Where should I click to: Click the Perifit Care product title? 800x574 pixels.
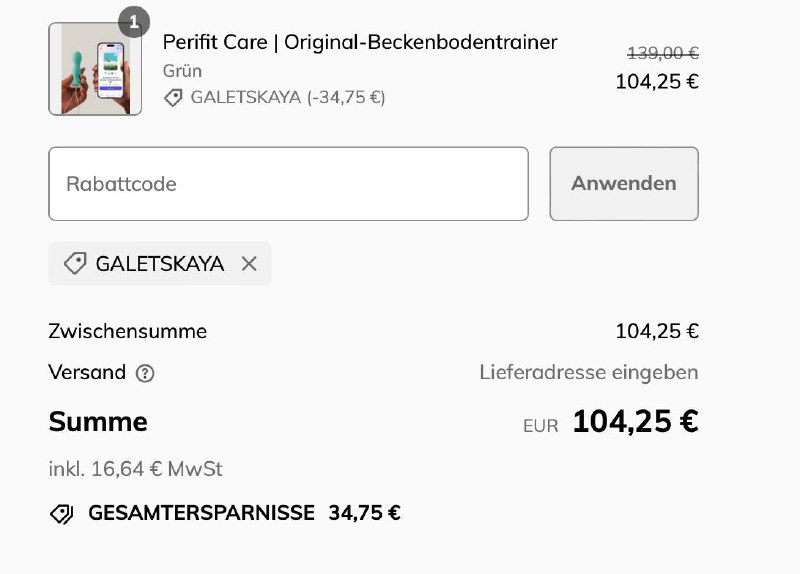coord(360,42)
